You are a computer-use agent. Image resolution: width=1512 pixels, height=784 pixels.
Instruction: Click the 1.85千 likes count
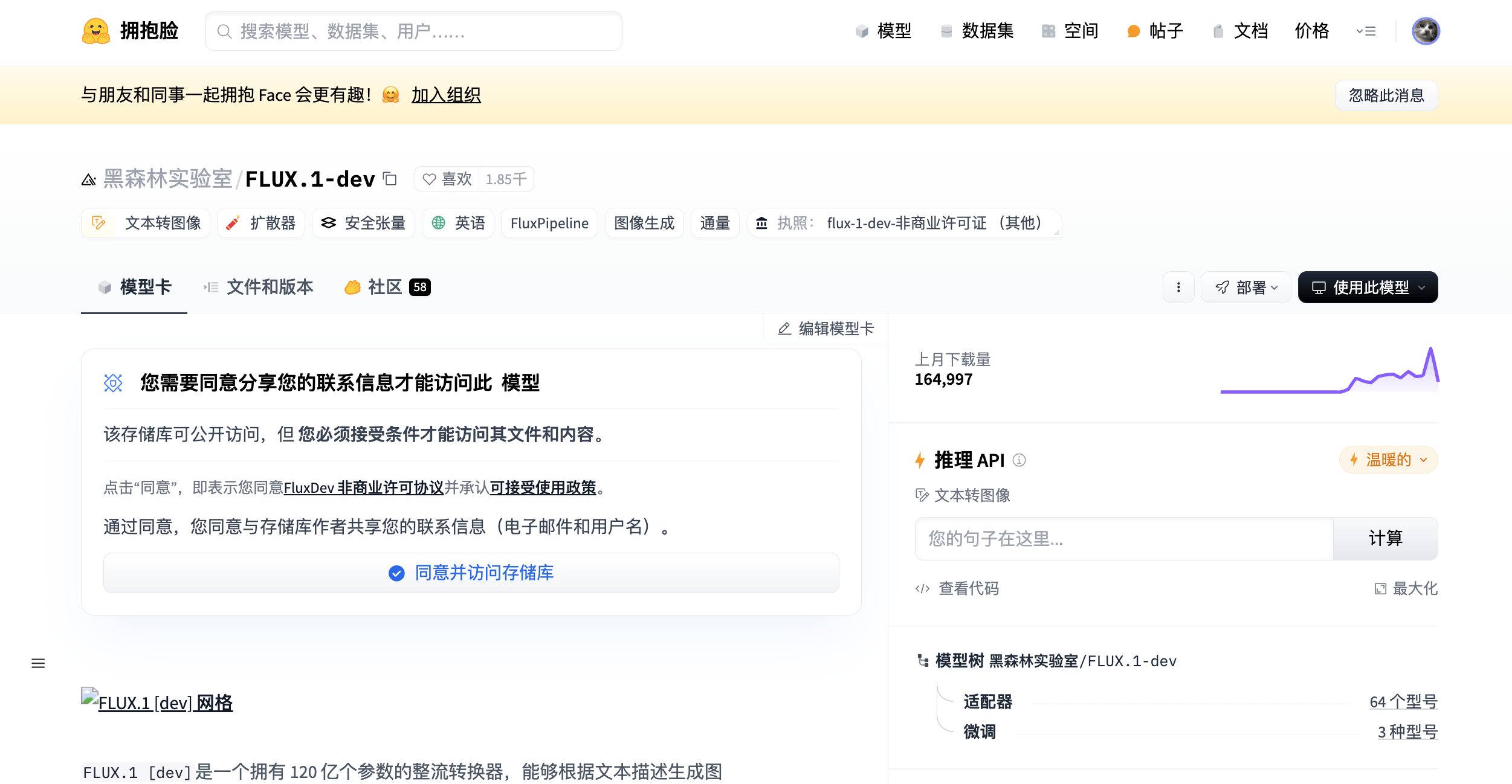[x=506, y=179]
